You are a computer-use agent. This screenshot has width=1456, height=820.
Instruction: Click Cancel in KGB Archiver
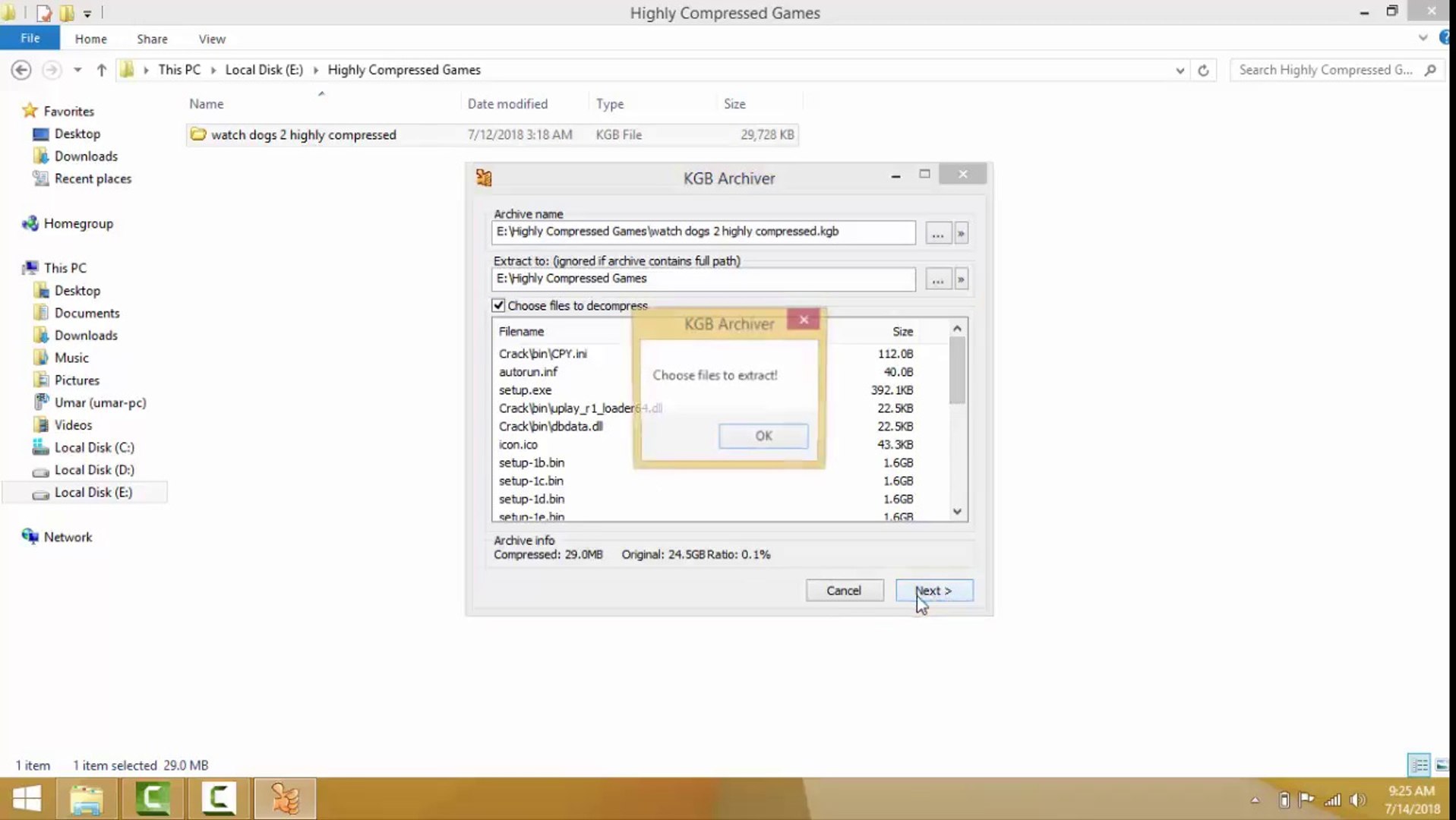coord(845,591)
